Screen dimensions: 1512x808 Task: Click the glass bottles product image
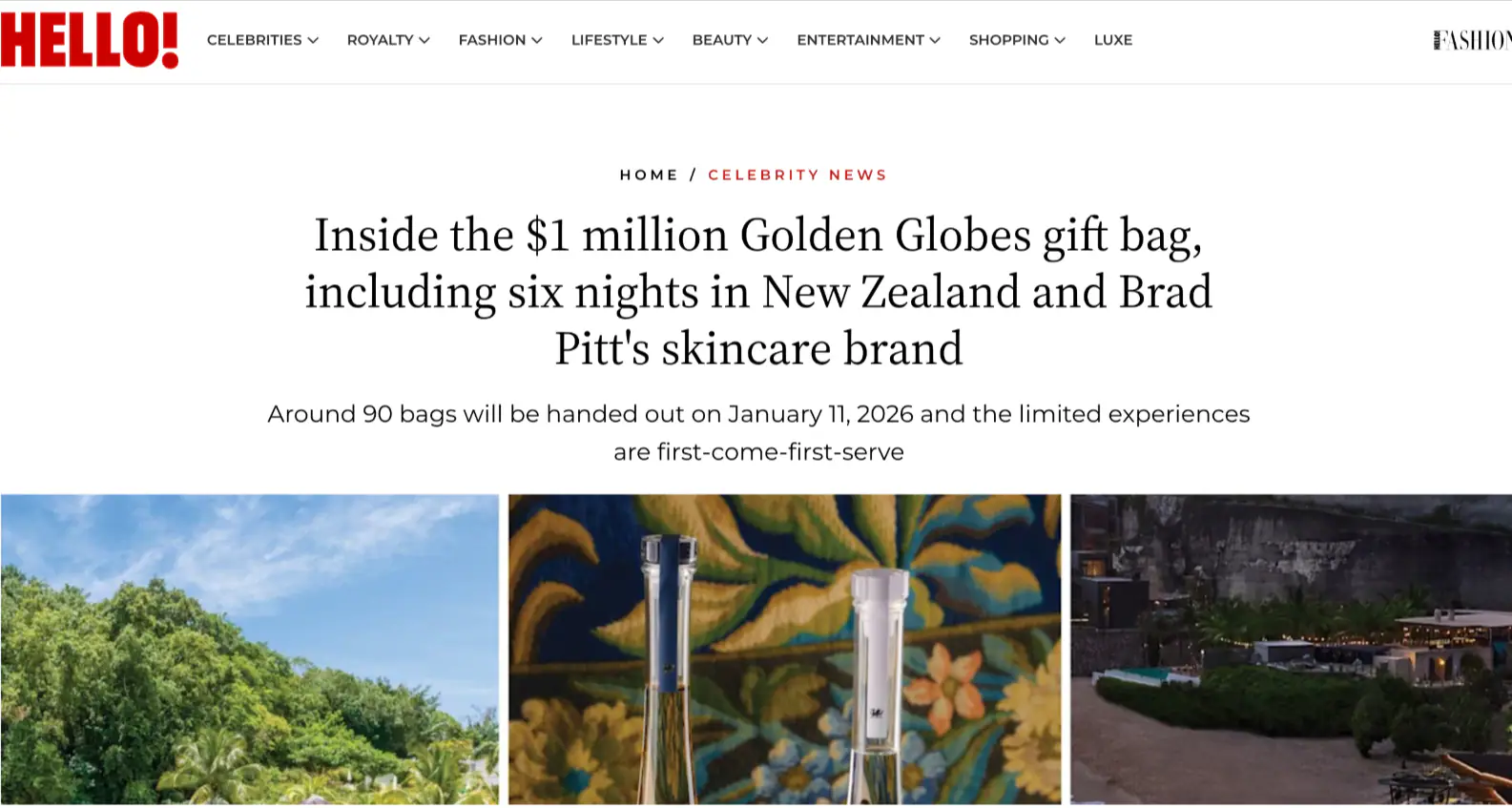pyautogui.click(x=784, y=649)
